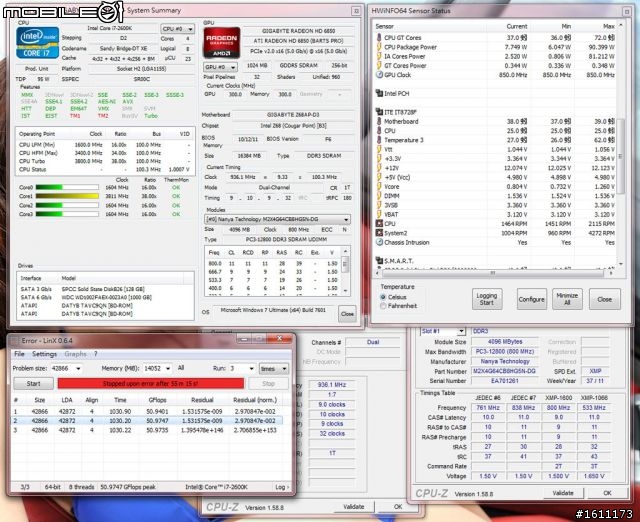640x522 pixels.
Task: Select the SPCC Solid State Disk row
Action: [104, 289]
